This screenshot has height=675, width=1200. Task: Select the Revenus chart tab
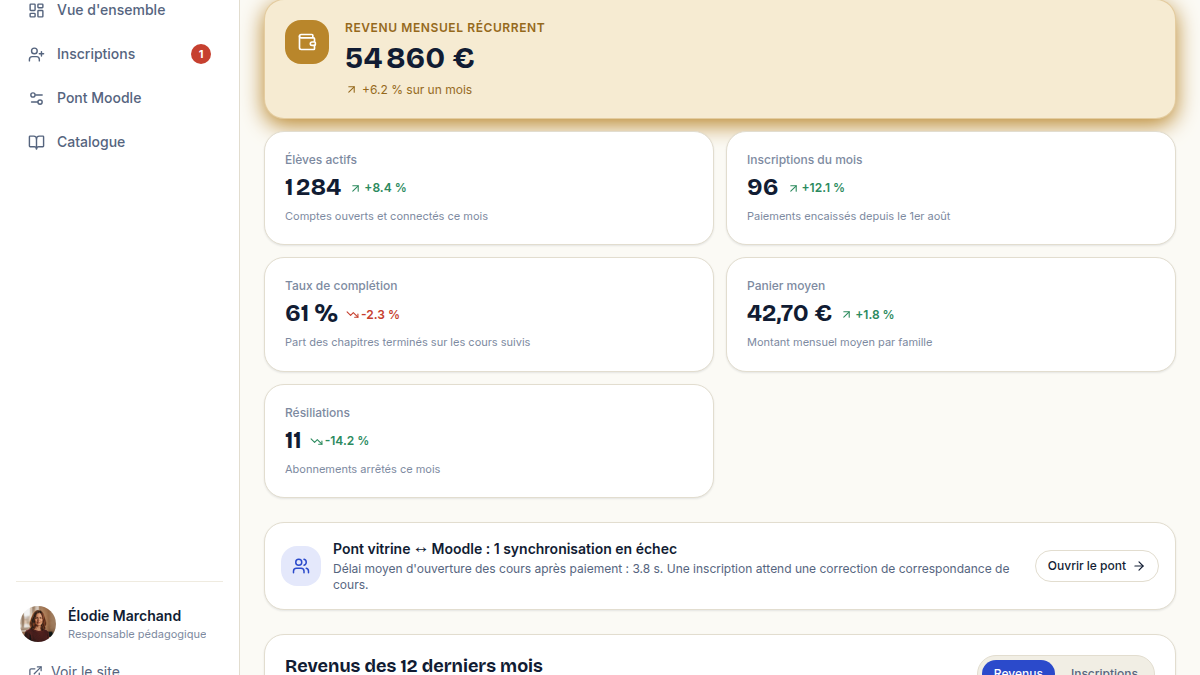click(1018, 672)
